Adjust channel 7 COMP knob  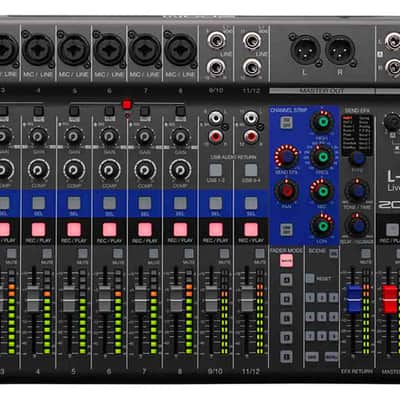[145, 170]
